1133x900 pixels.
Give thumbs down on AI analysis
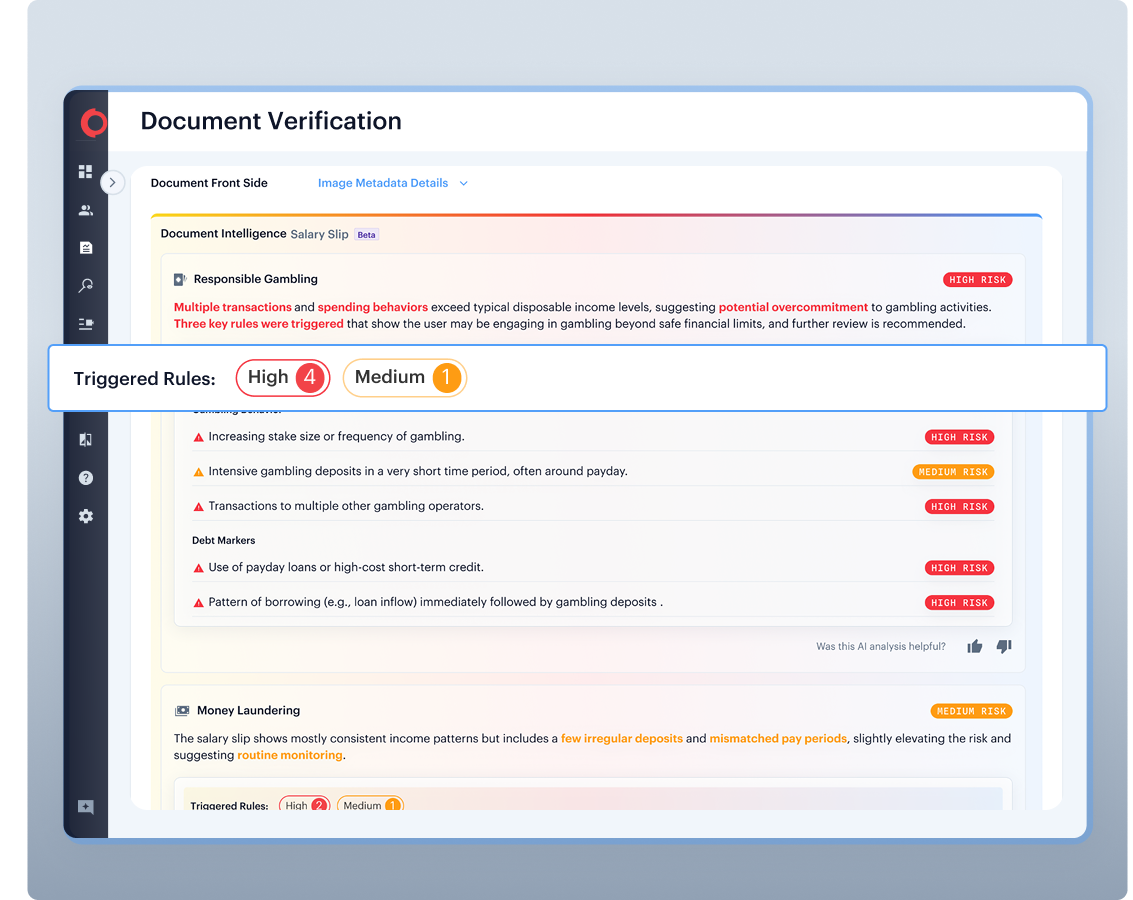point(1004,647)
